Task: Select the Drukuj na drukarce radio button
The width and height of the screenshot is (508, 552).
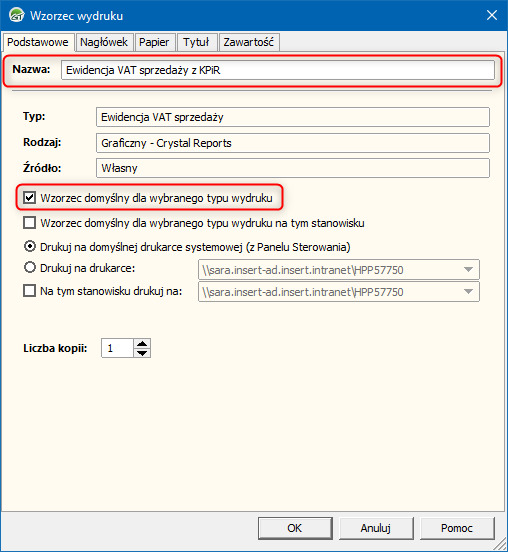Action: click(x=30, y=268)
